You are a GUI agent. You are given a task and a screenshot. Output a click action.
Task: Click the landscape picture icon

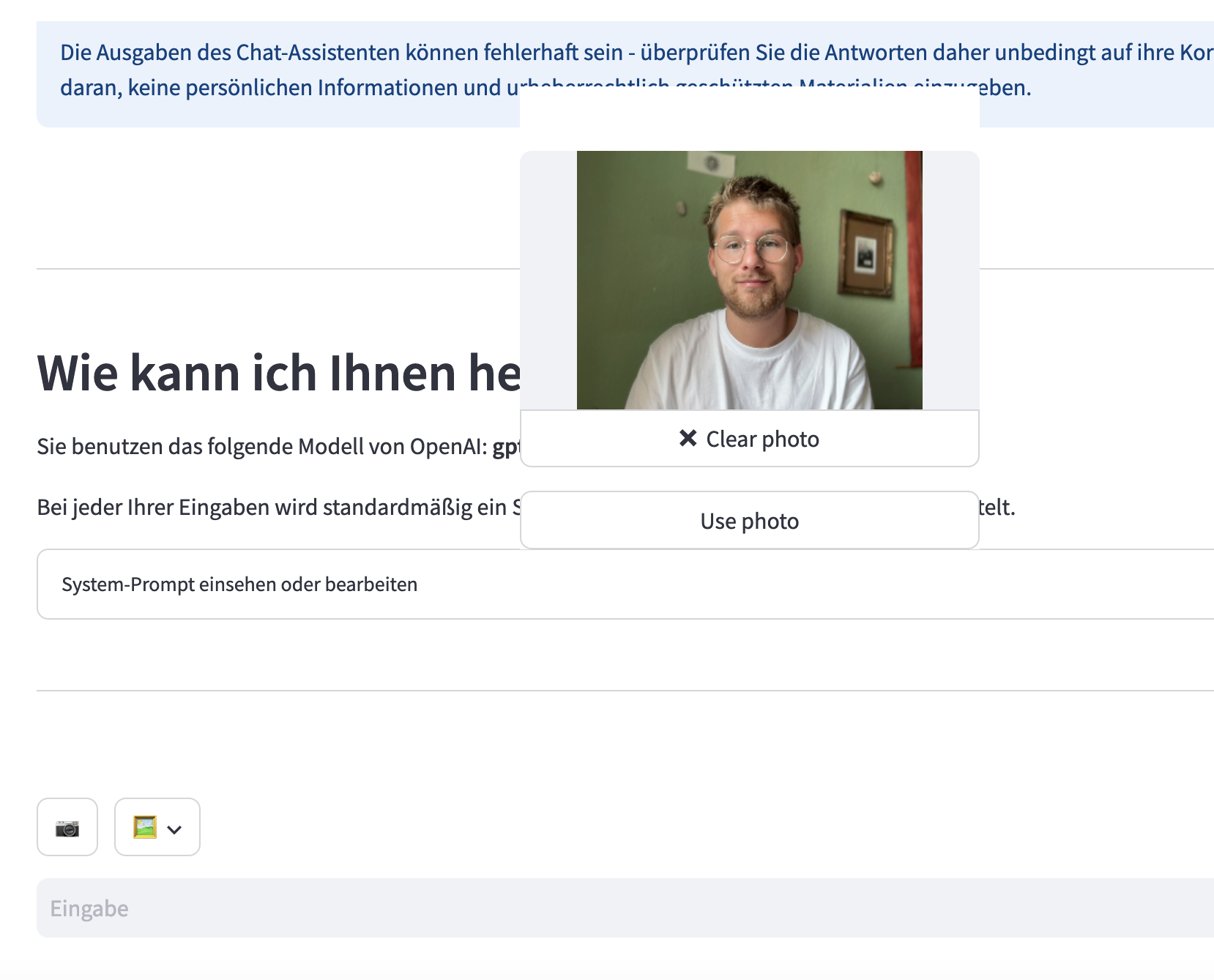[x=145, y=827]
